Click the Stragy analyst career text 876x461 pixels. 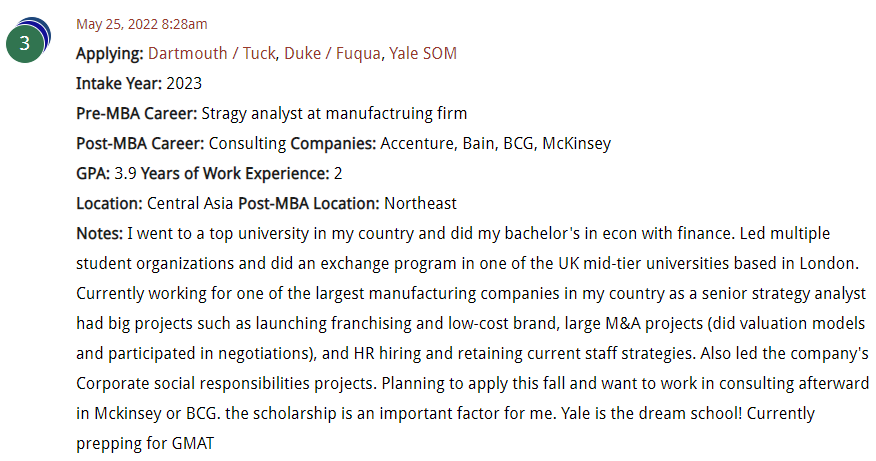point(334,113)
